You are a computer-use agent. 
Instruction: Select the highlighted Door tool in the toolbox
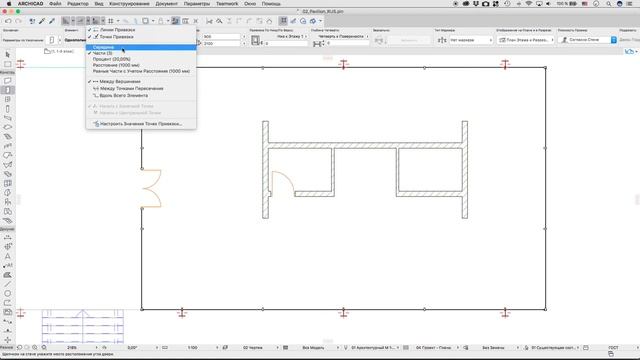7,90
